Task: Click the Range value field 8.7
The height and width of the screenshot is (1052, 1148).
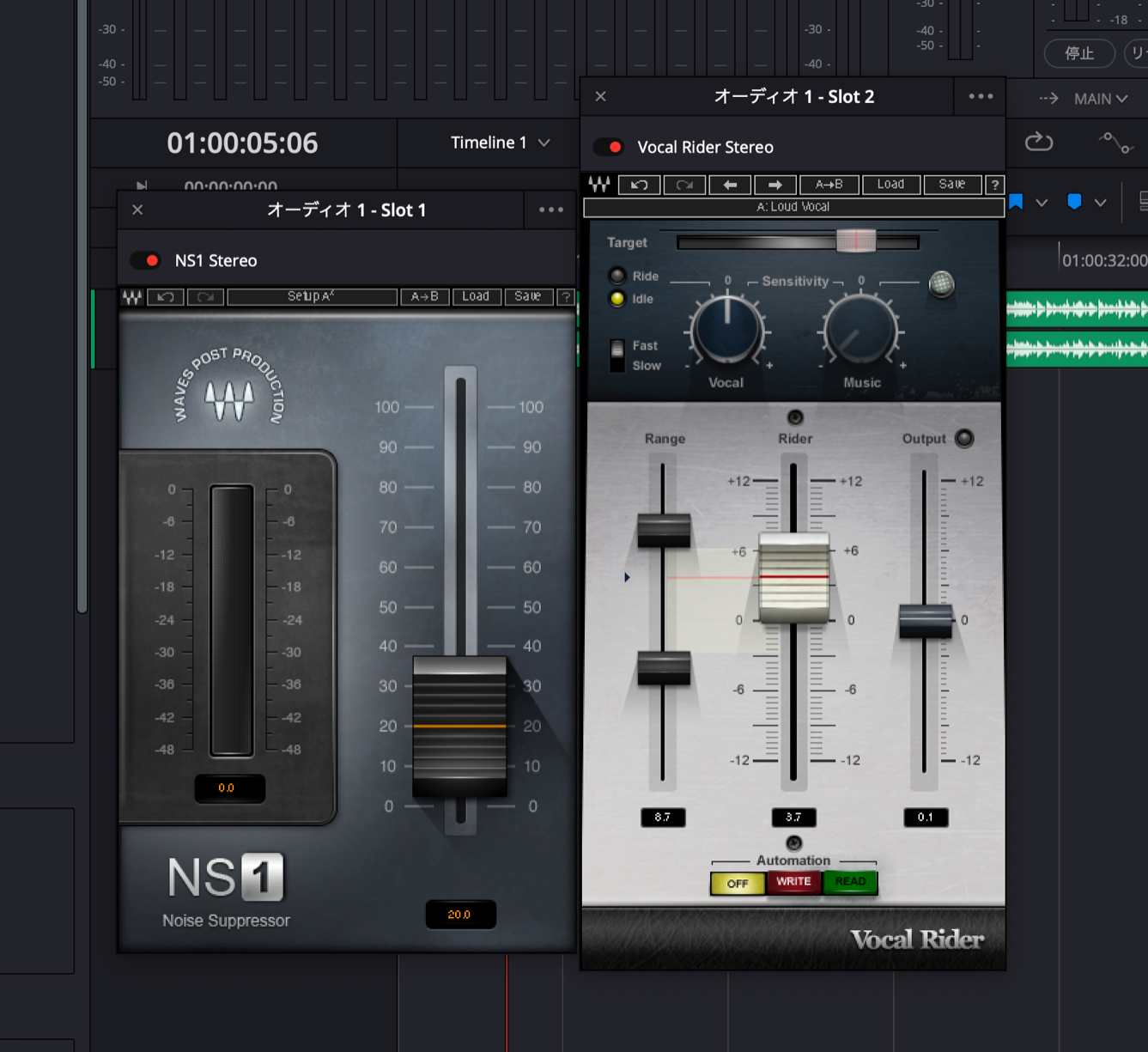Action: (x=663, y=818)
